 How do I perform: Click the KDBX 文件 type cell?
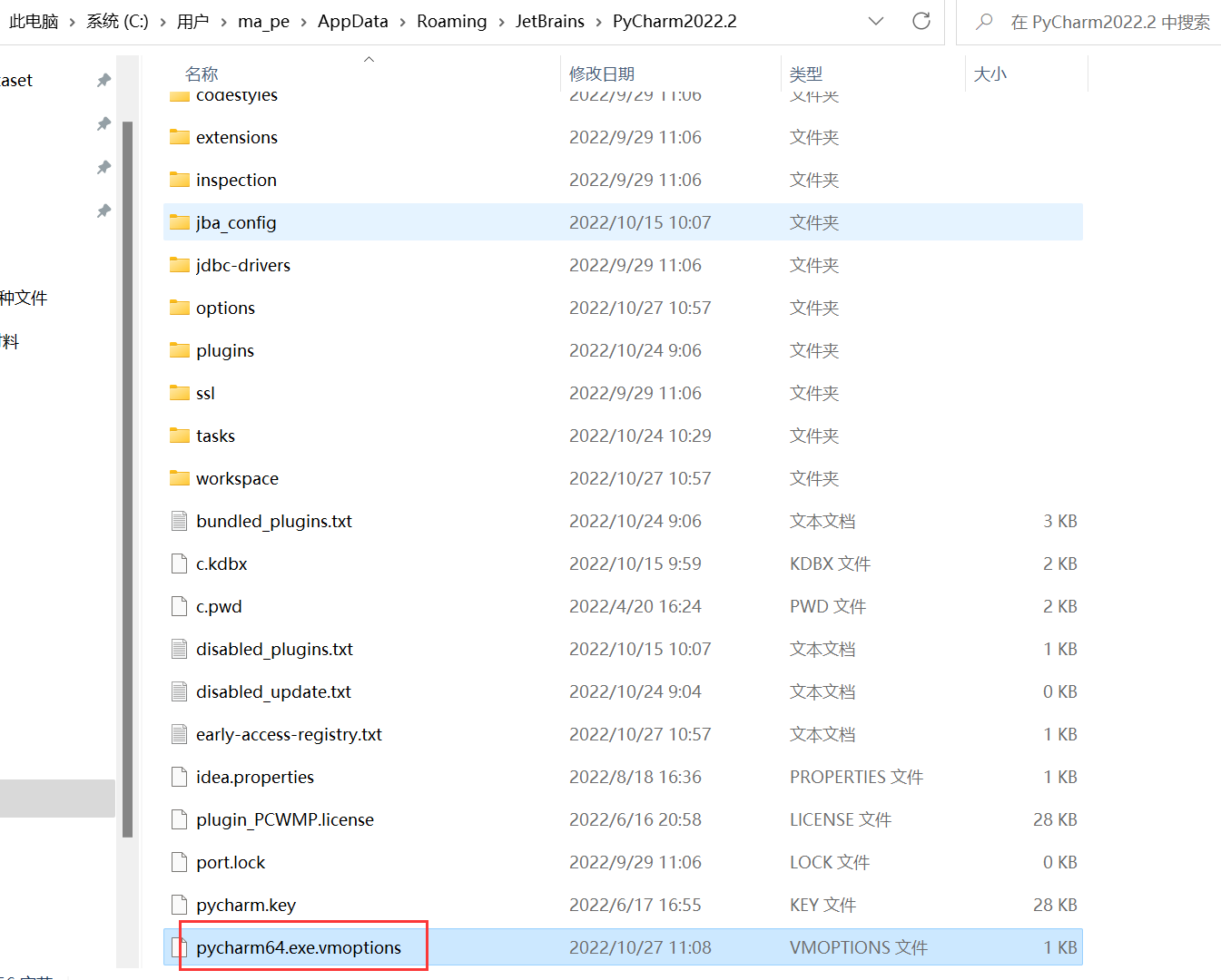(830, 563)
